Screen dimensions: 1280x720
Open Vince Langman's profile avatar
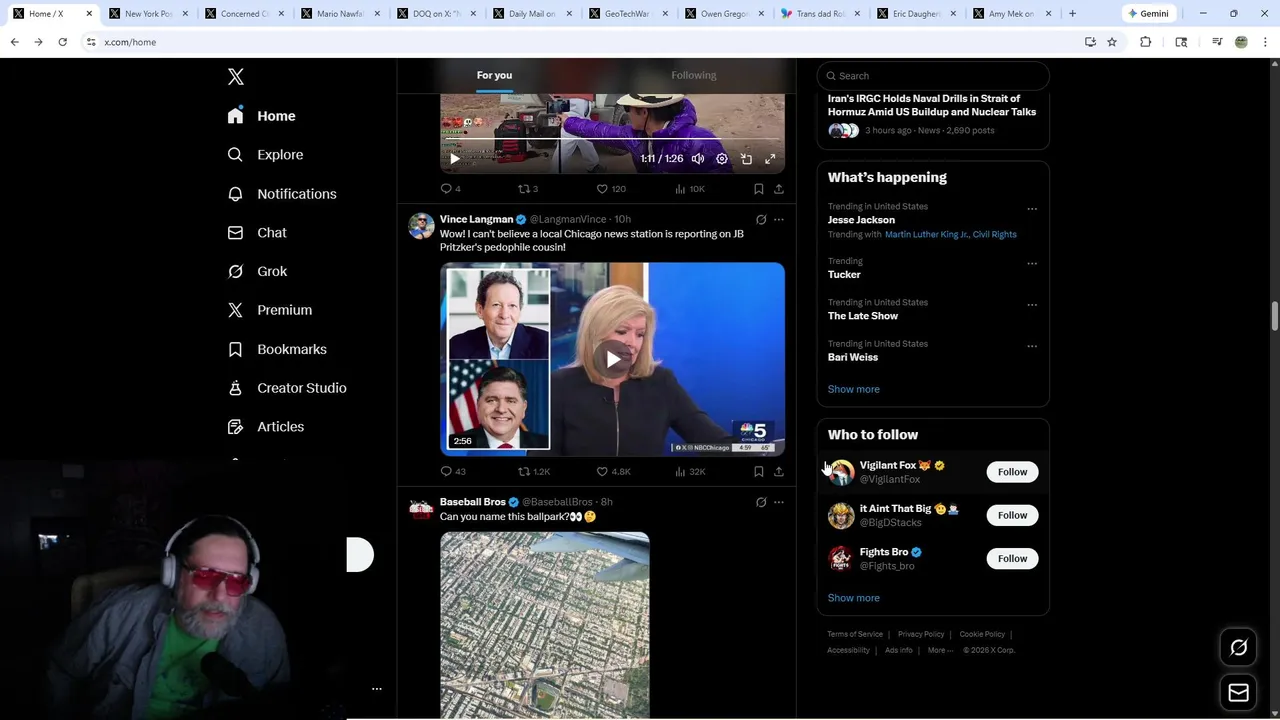[421, 225]
